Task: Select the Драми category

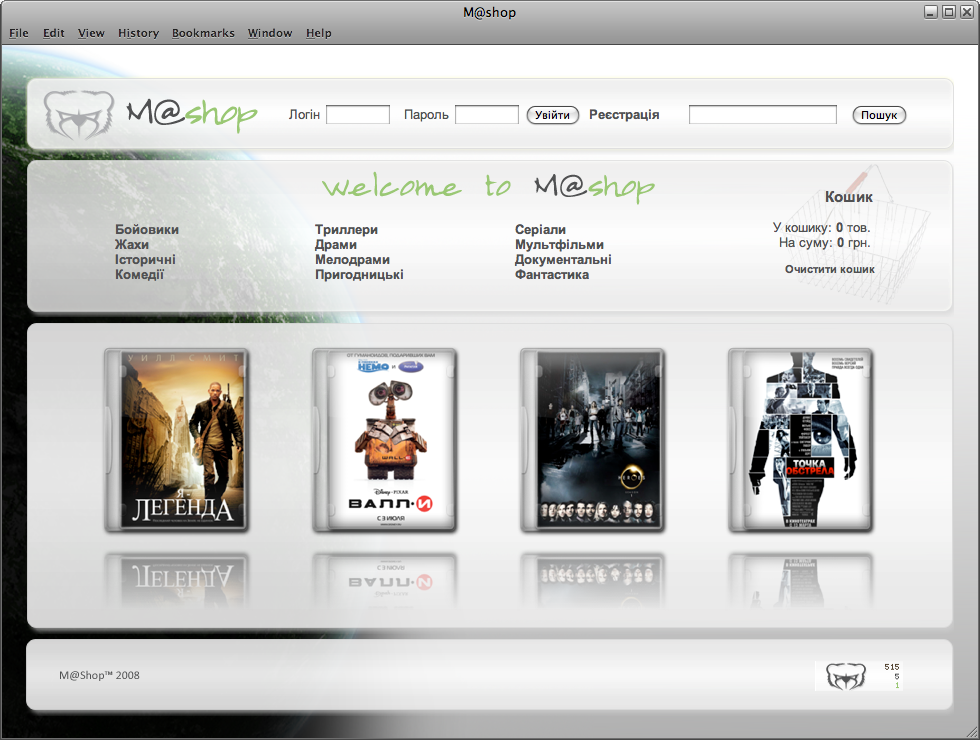Action: click(x=336, y=244)
